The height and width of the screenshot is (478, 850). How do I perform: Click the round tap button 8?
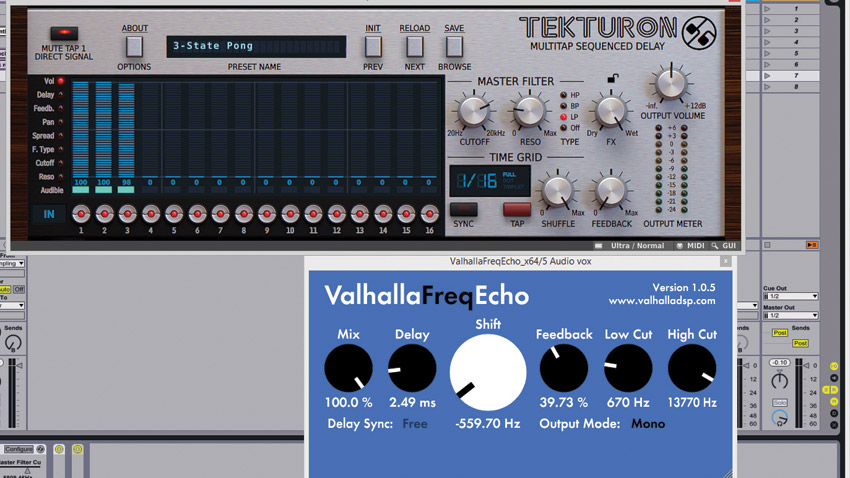243,214
